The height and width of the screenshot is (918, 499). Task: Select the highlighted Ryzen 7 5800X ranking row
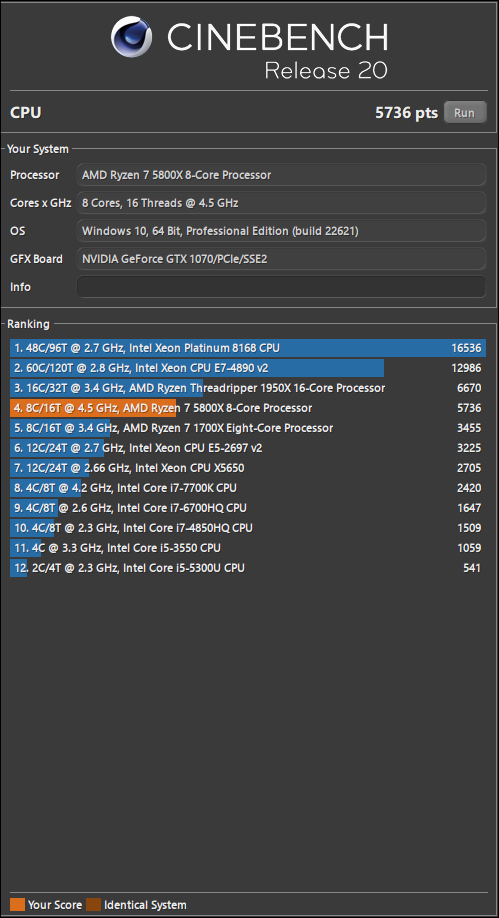pos(248,407)
